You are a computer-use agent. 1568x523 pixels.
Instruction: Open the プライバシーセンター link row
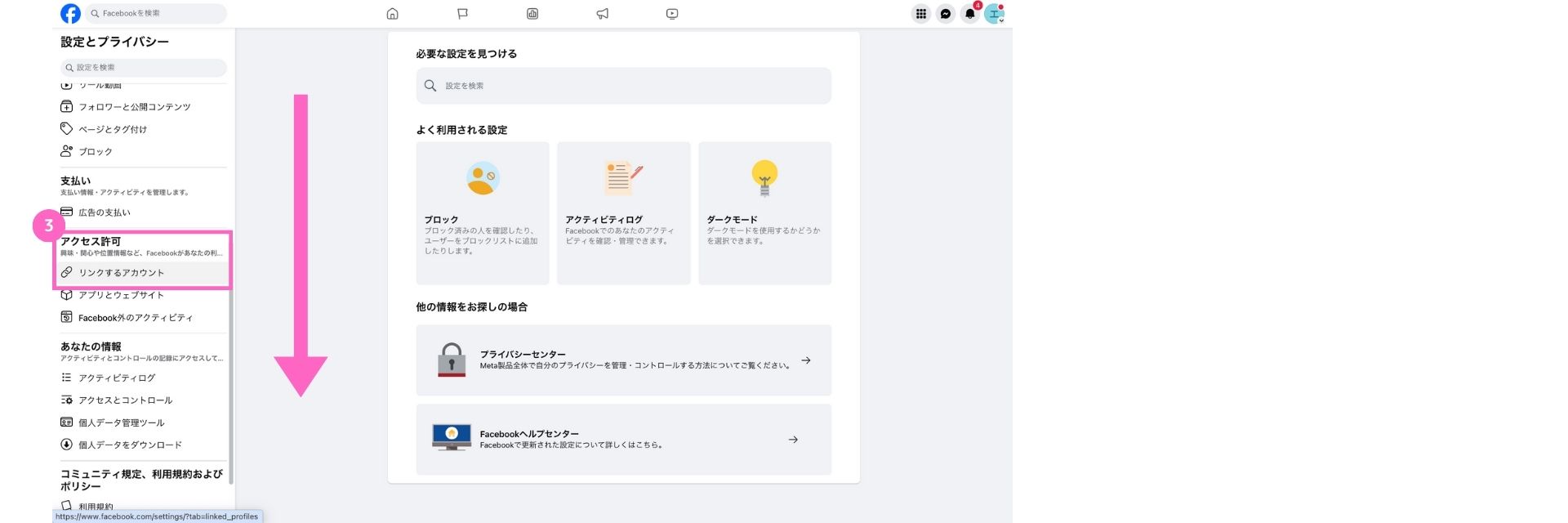(x=623, y=360)
